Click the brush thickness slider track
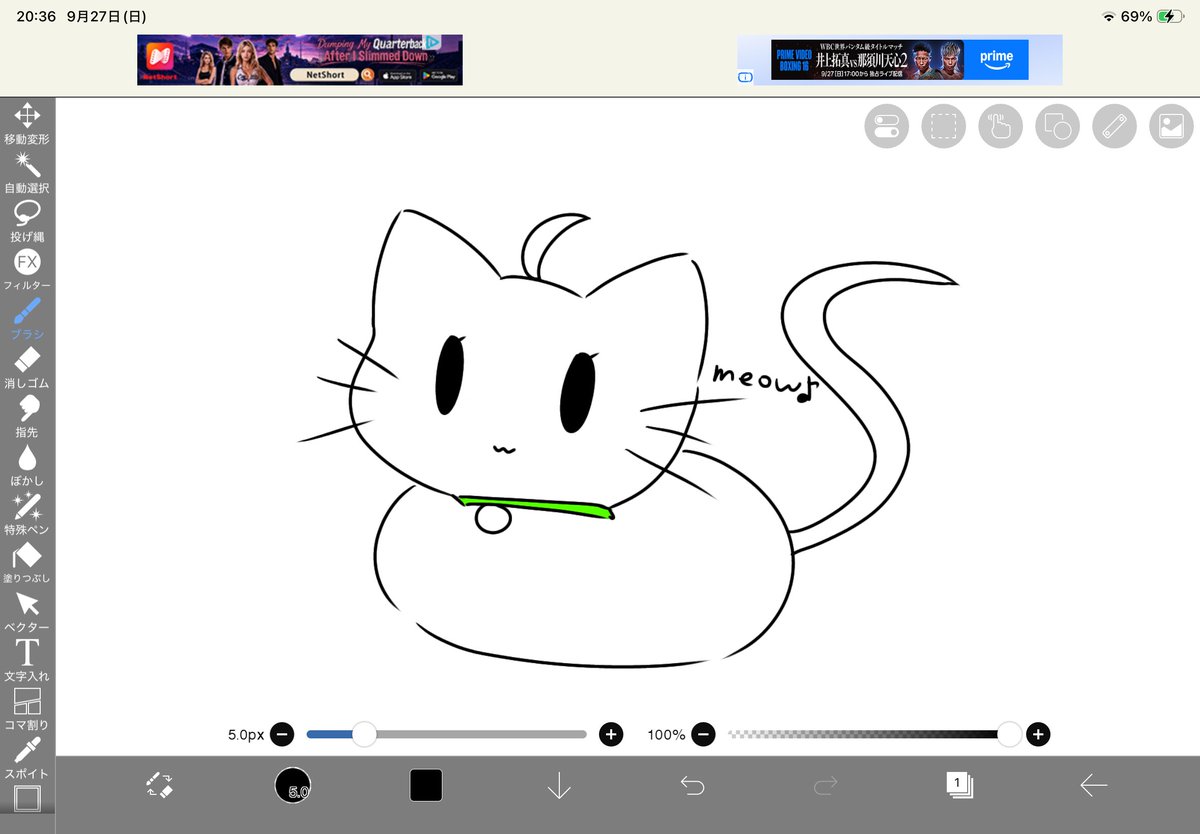 click(446, 735)
